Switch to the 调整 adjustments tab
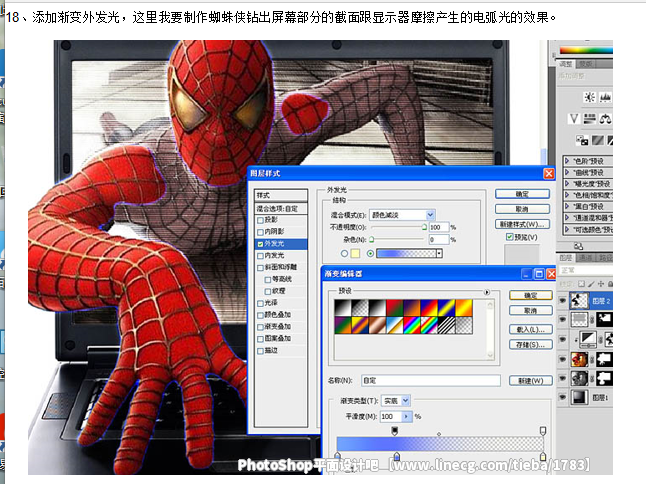Screen dimensions: 646x484 click(566, 64)
